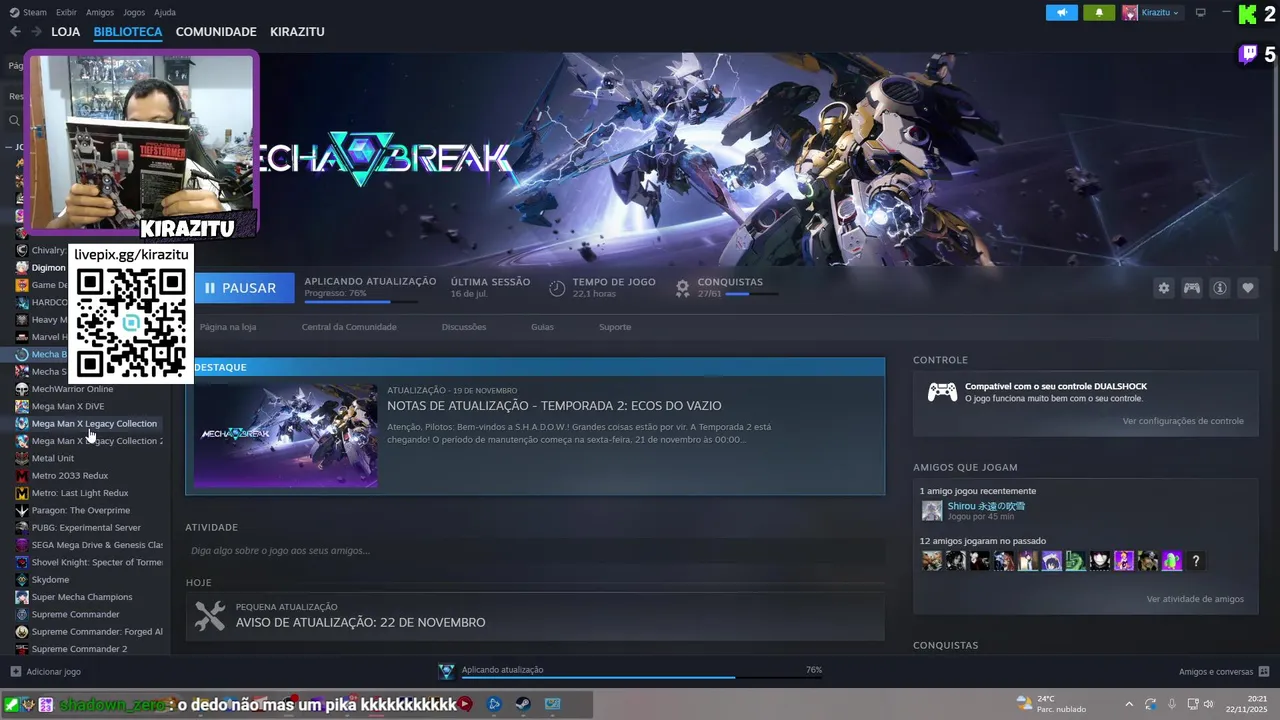This screenshot has height=720, width=1280.
Task: Select MechWarrior Online in library list
Action: 72,389
